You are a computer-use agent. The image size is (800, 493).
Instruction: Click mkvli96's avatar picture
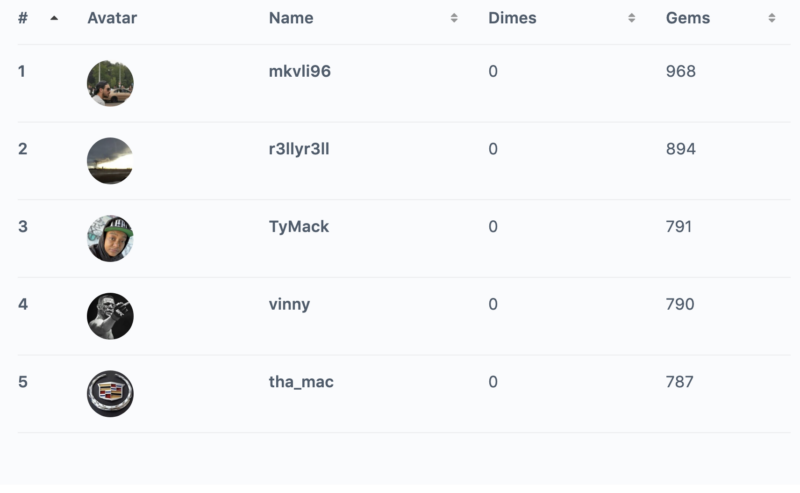[x=110, y=83]
